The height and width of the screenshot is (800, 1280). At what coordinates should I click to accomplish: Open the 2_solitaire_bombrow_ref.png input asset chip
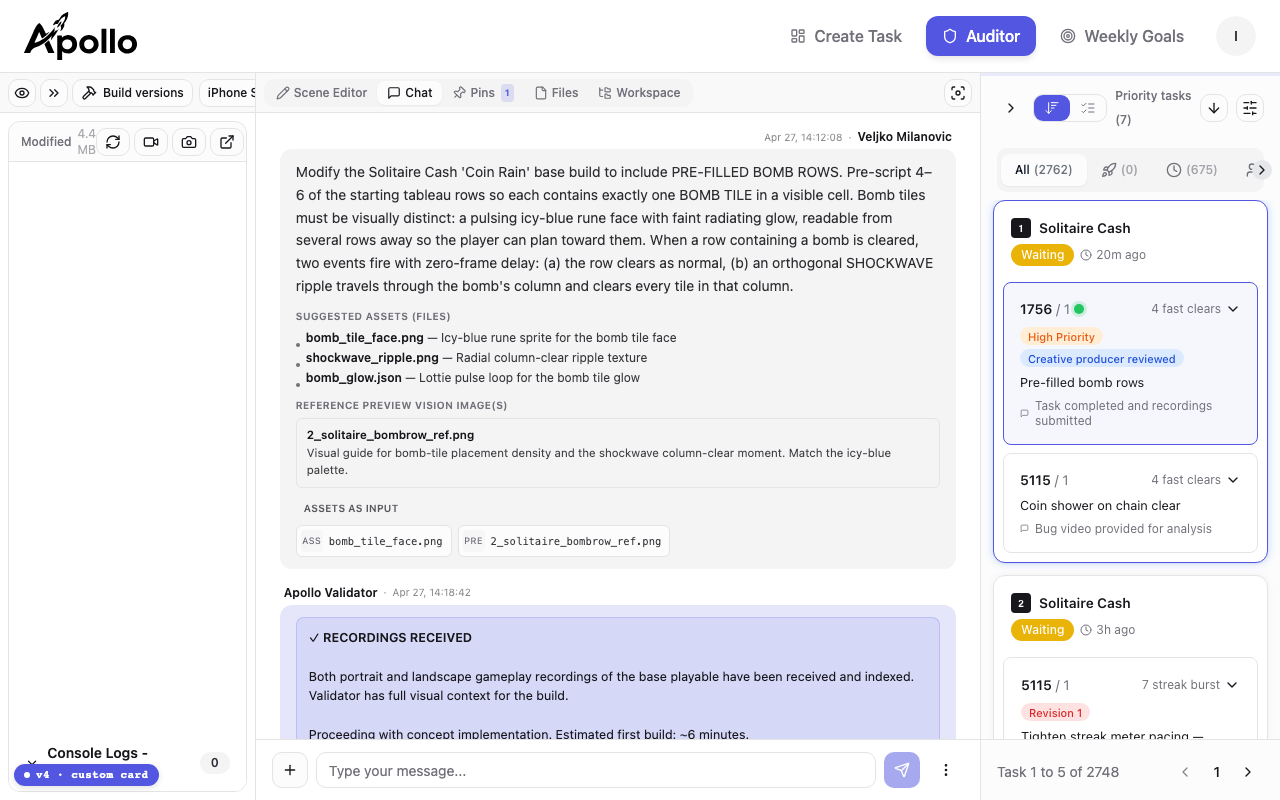click(564, 541)
